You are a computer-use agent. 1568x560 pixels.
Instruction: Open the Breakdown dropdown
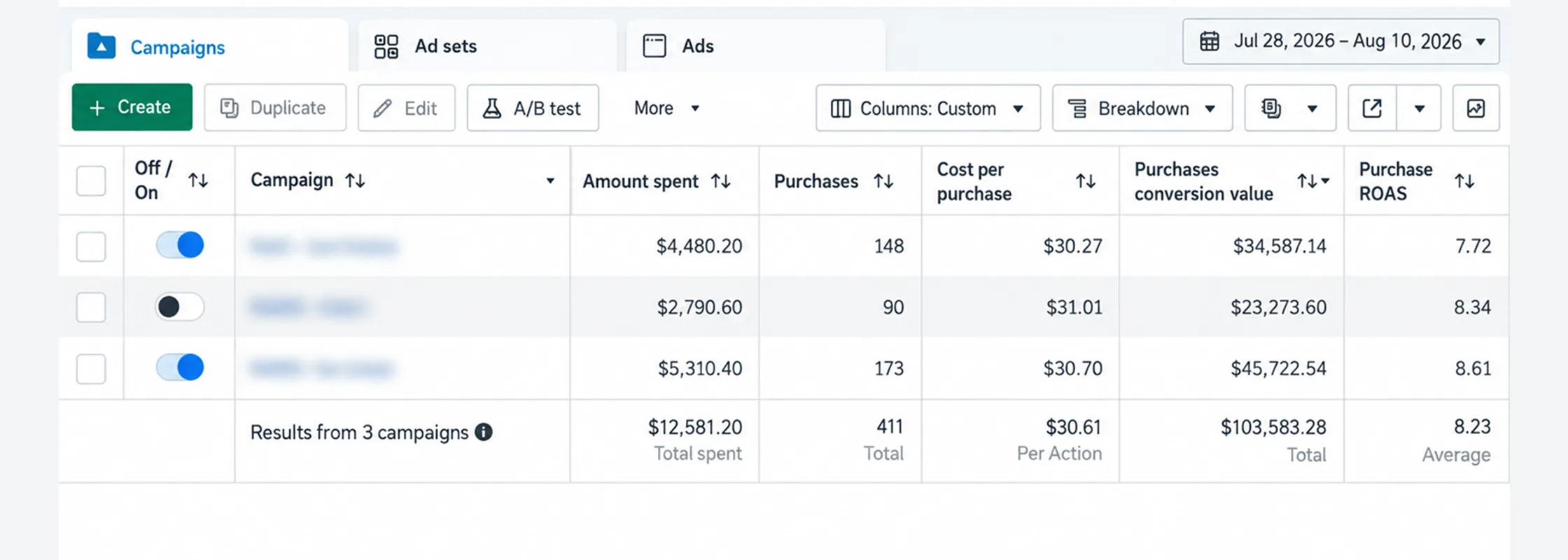click(x=1142, y=108)
